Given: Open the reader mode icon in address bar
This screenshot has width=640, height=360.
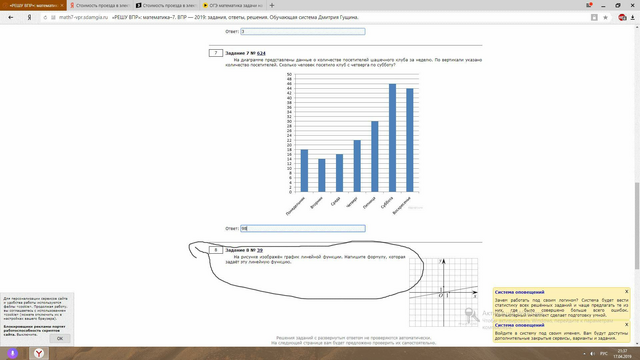Looking at the screenshot, I should click(x=594, y=18).
